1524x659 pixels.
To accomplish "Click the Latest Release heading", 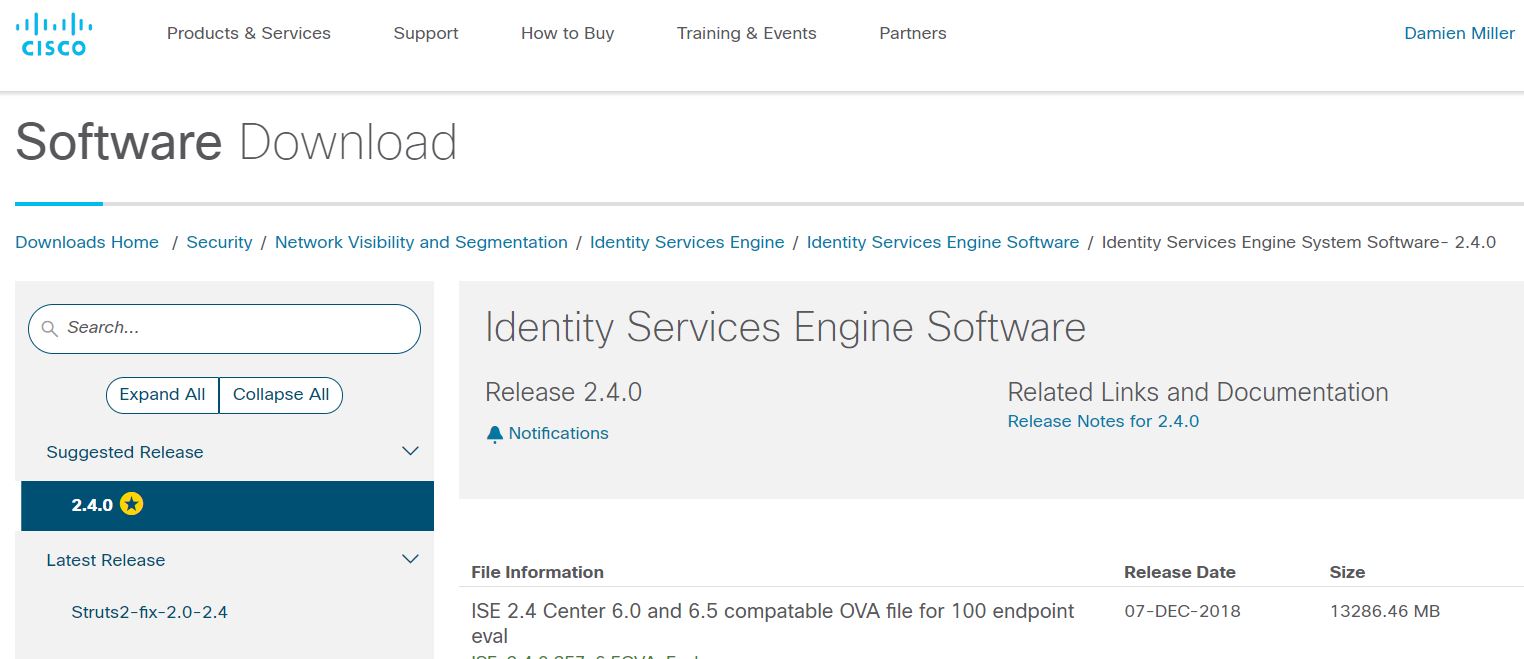I will tap(106, 560).
